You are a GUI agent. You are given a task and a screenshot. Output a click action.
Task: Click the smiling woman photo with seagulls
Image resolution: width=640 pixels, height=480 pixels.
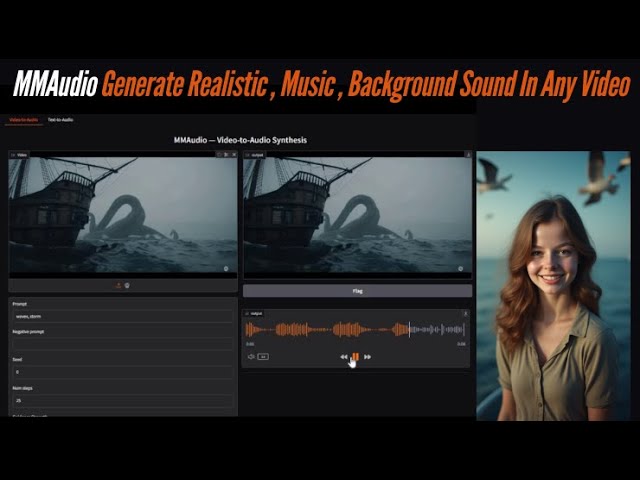point(553,286)
